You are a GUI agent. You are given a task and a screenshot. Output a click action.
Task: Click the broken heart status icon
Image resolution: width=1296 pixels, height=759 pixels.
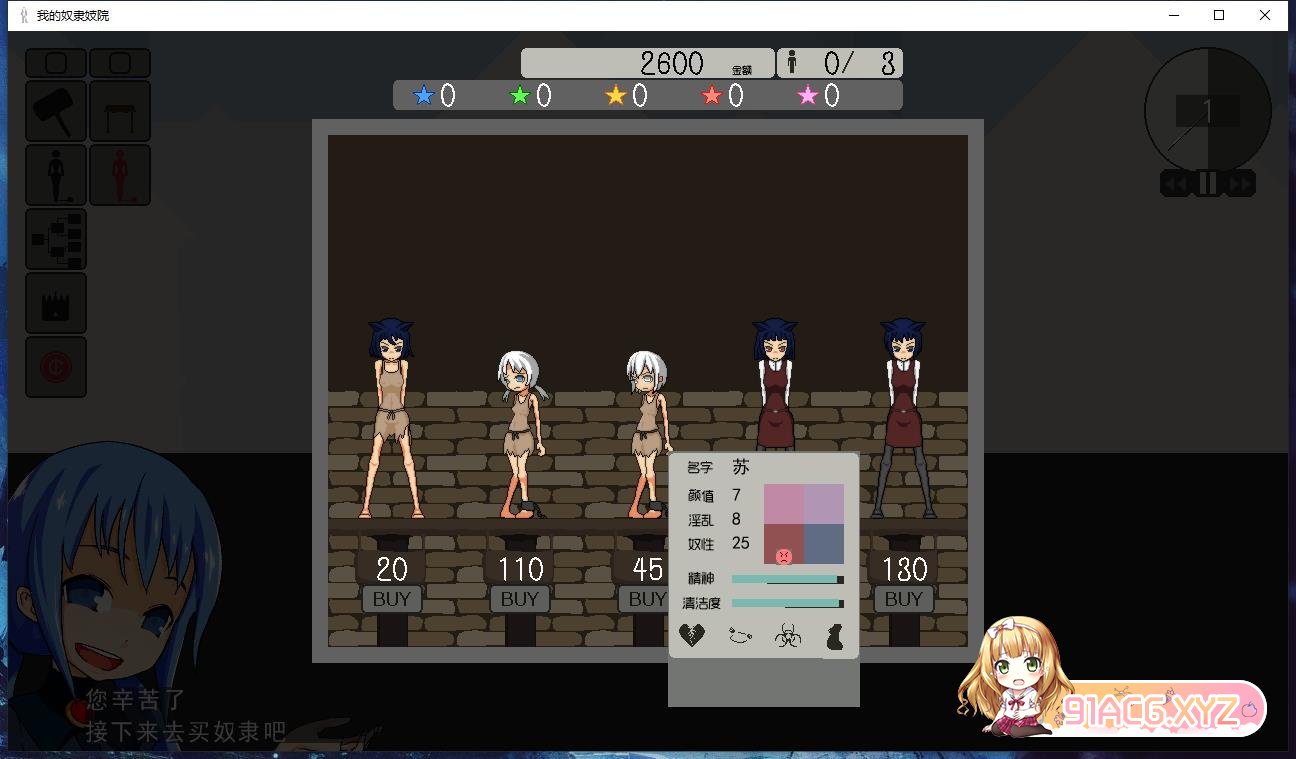coord(692,635)
